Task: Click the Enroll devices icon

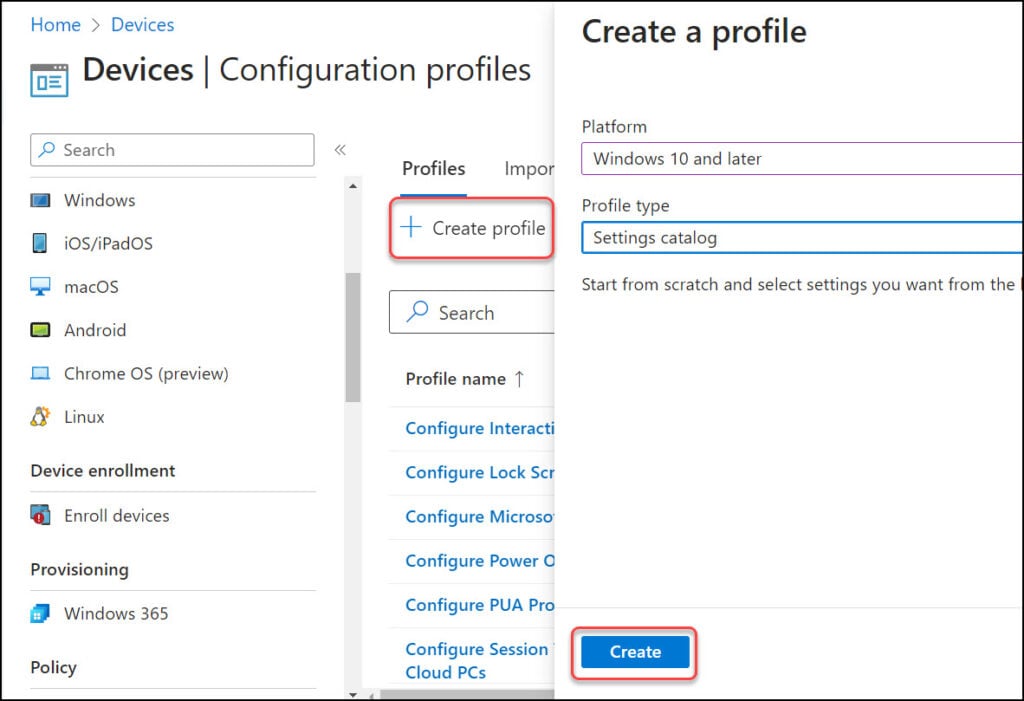Action: (x=40, y=515)
